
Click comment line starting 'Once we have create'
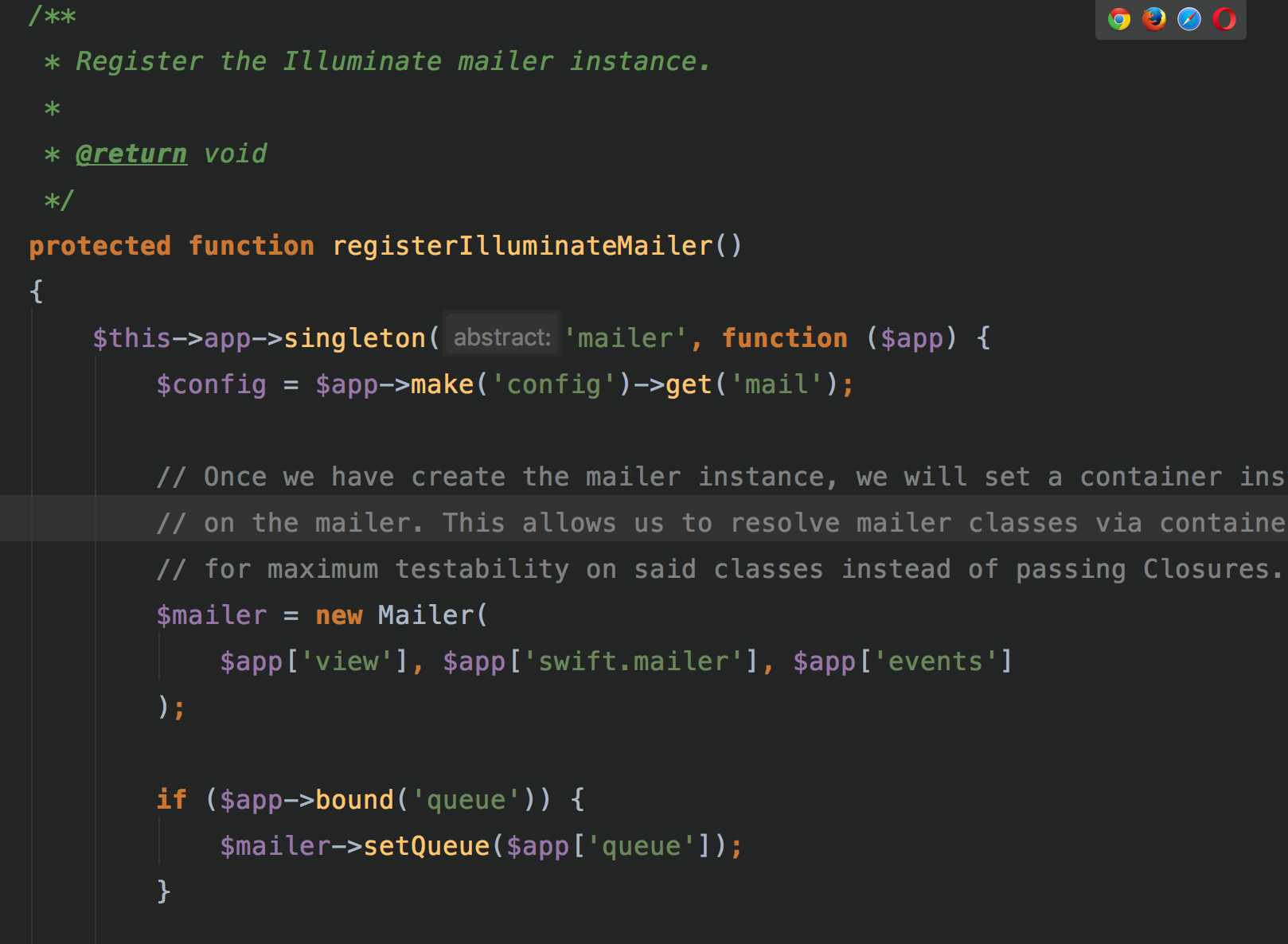pyautogui.click(x=721, y=477)
